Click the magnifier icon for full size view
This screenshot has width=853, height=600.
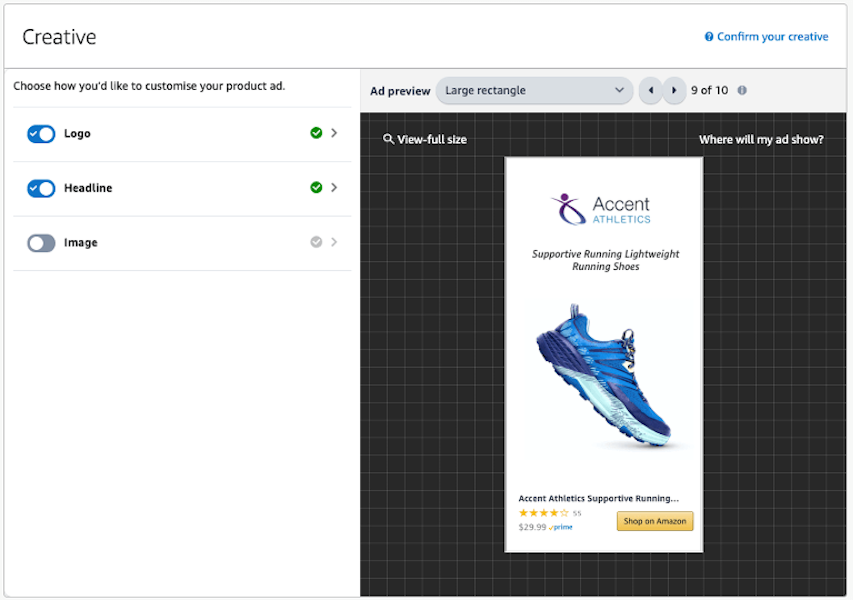388,139
